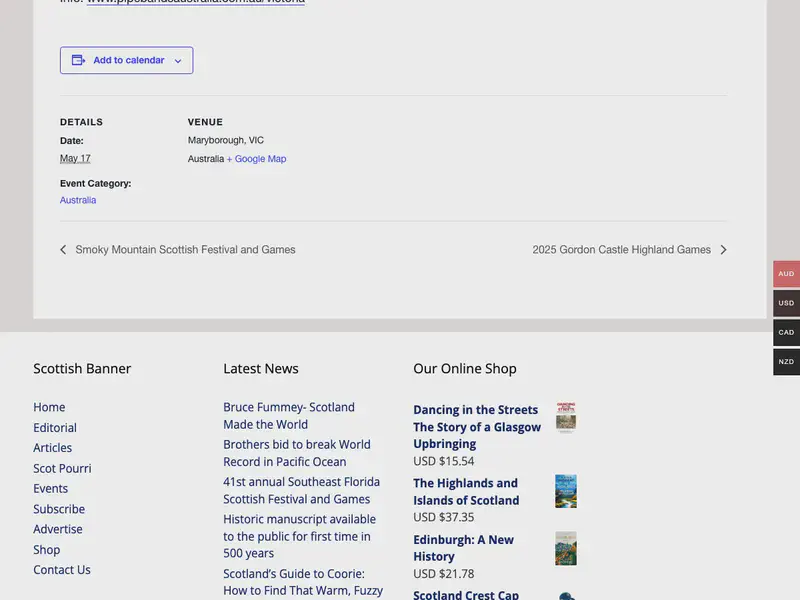This screenshot has height=600, width=800.
Task: Click the previous event left chevron
Action: (x=63, y=249)
